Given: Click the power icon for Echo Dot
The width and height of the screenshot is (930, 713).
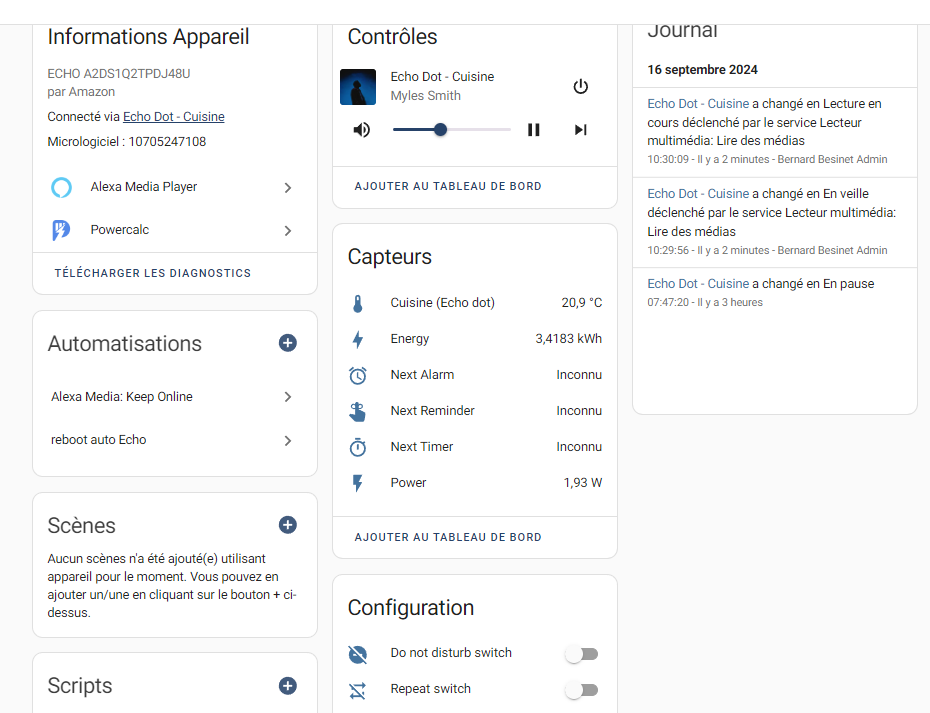Looking at the screenshot, I should tap(581, 87).
